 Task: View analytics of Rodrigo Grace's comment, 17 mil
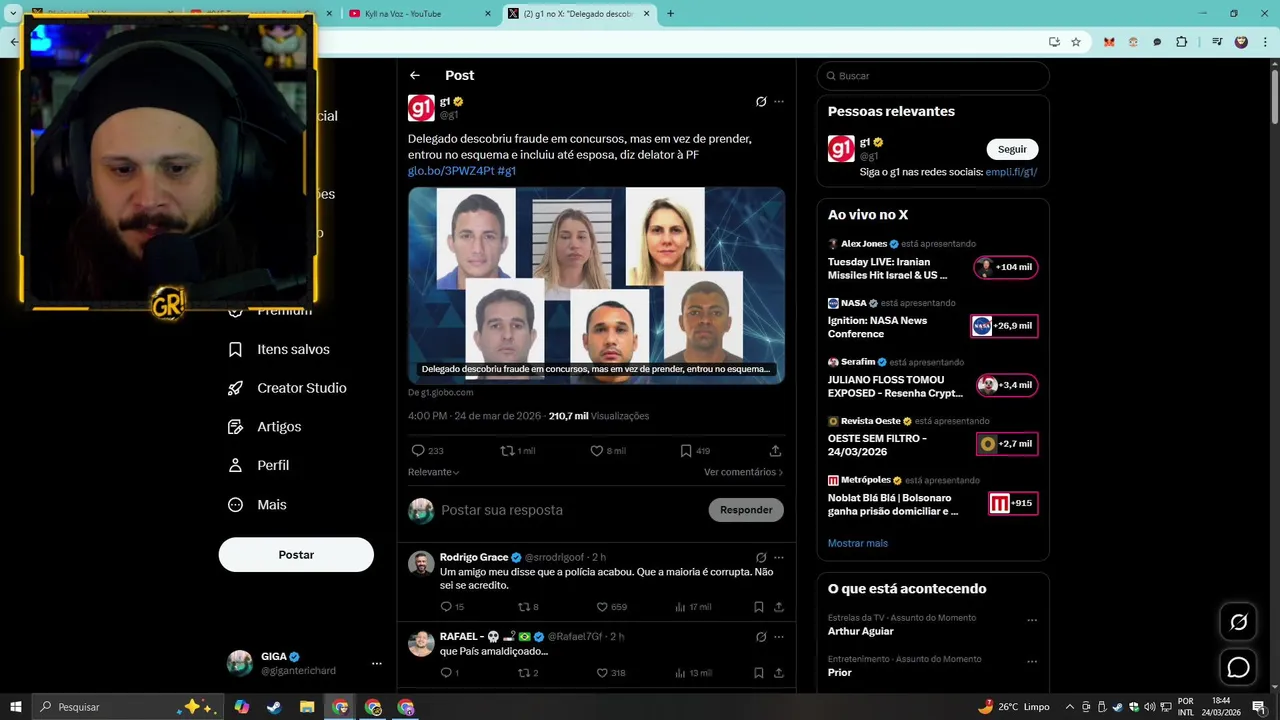[693, 607]
